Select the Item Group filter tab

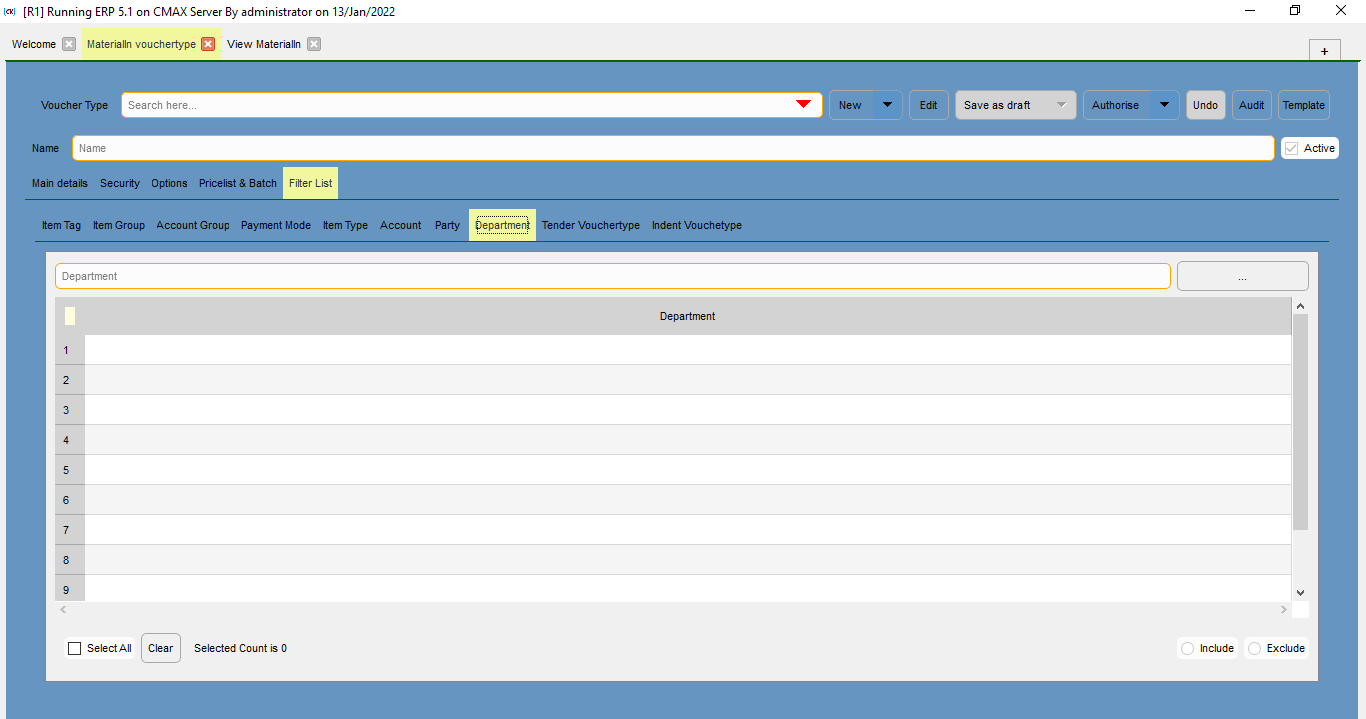[119, 225]
